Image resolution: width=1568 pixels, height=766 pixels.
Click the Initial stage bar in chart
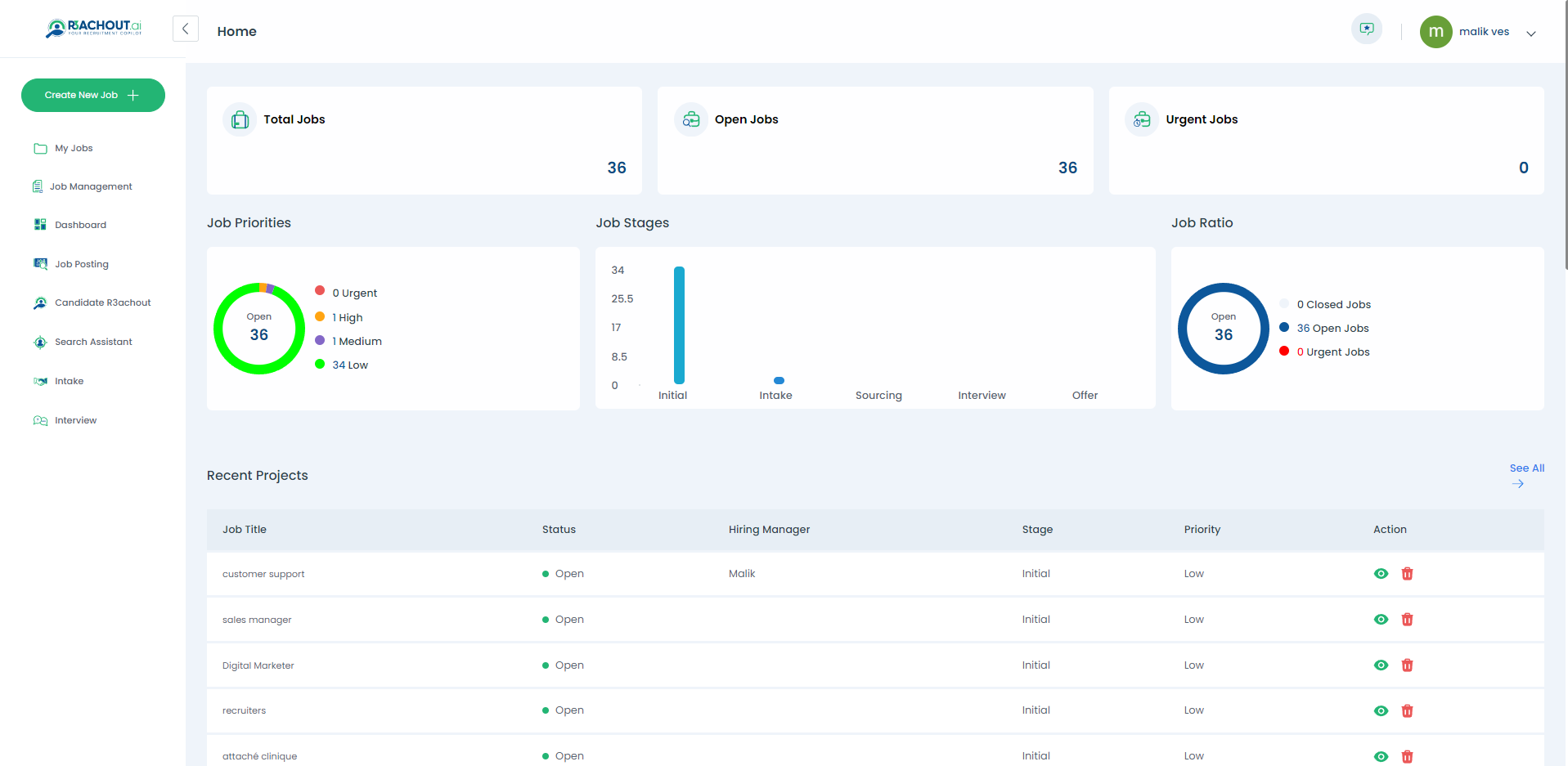[679, 325]
